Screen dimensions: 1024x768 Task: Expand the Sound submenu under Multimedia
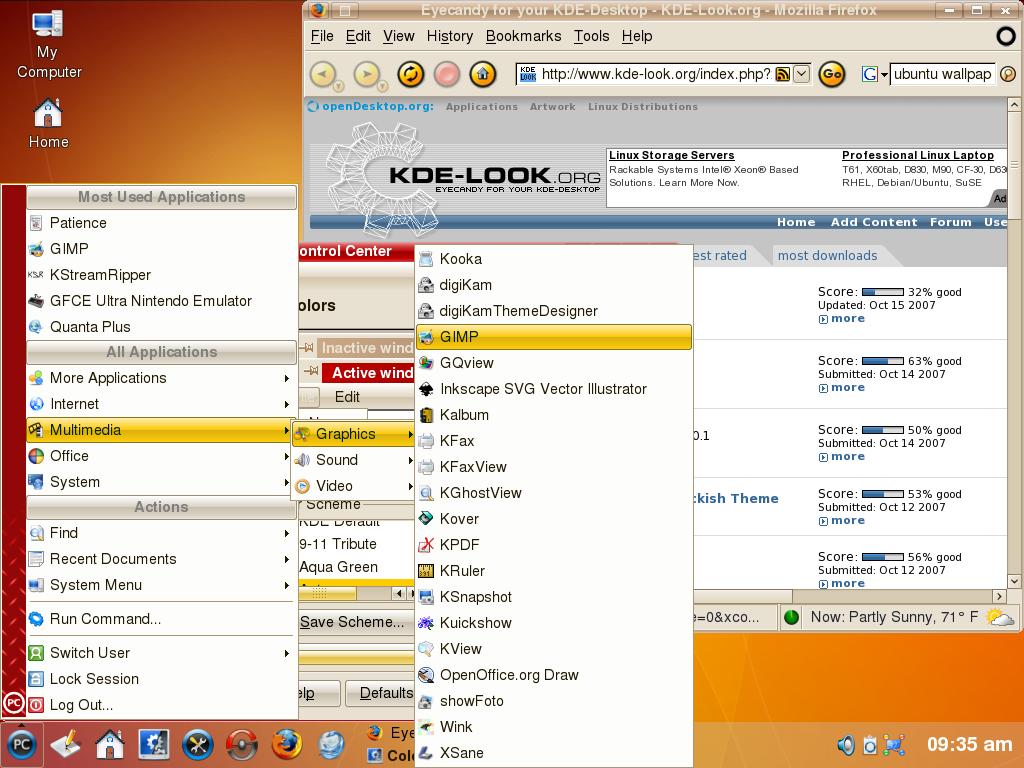(353, 460)
